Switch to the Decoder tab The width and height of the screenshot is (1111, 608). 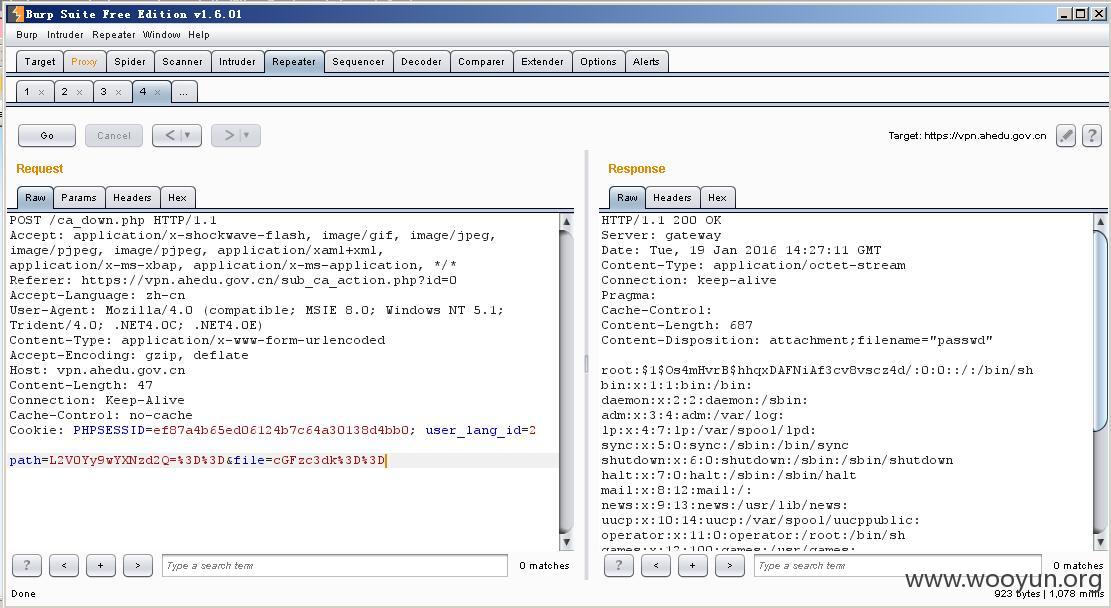(x=422, y=62)
